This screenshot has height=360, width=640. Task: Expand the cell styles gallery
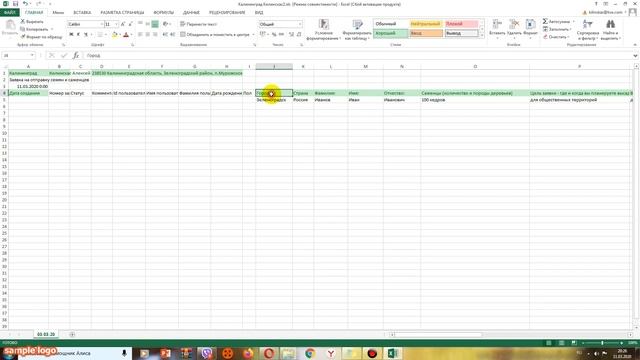point(482,36)
